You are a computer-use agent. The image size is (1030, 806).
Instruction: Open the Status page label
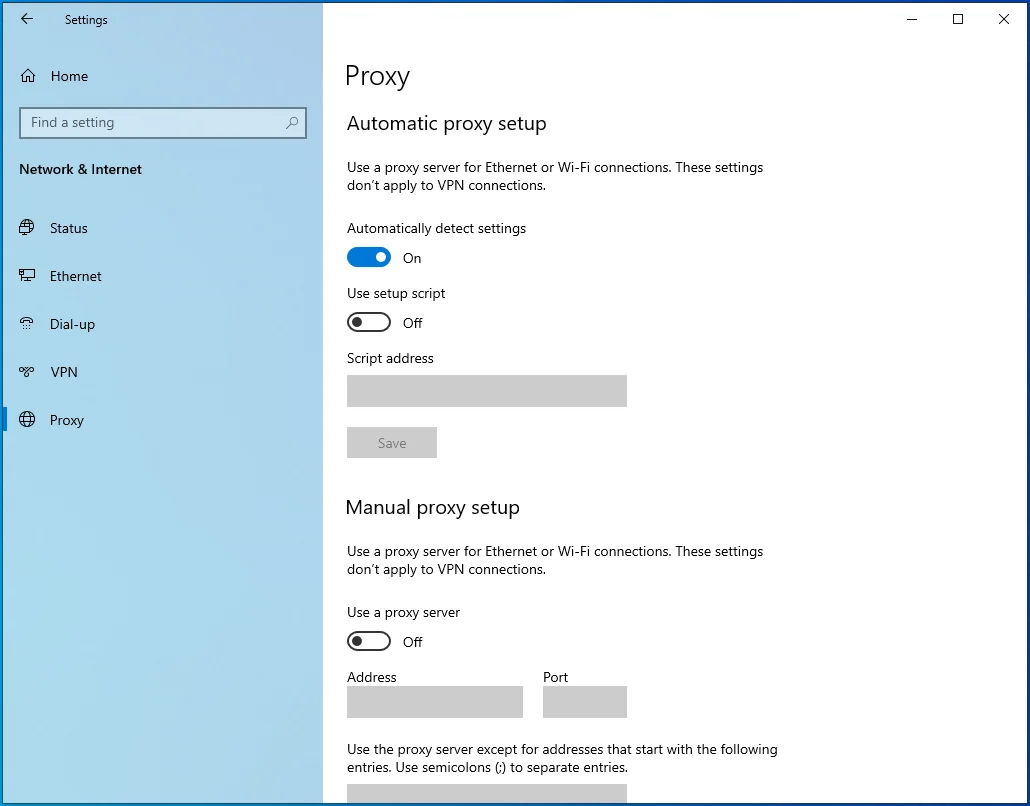pos(69,229)
